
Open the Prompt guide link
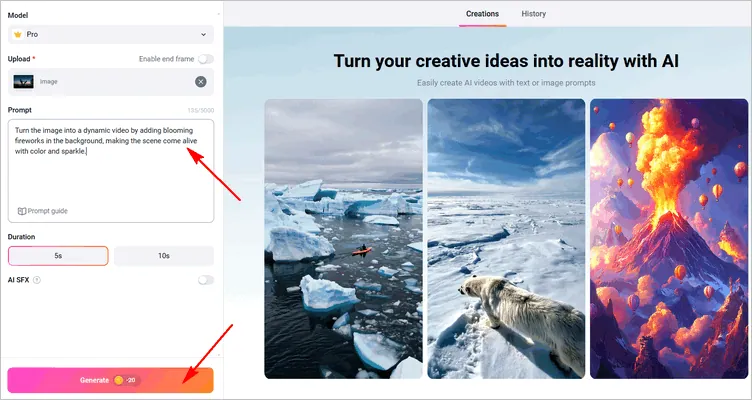click(43, 211)
